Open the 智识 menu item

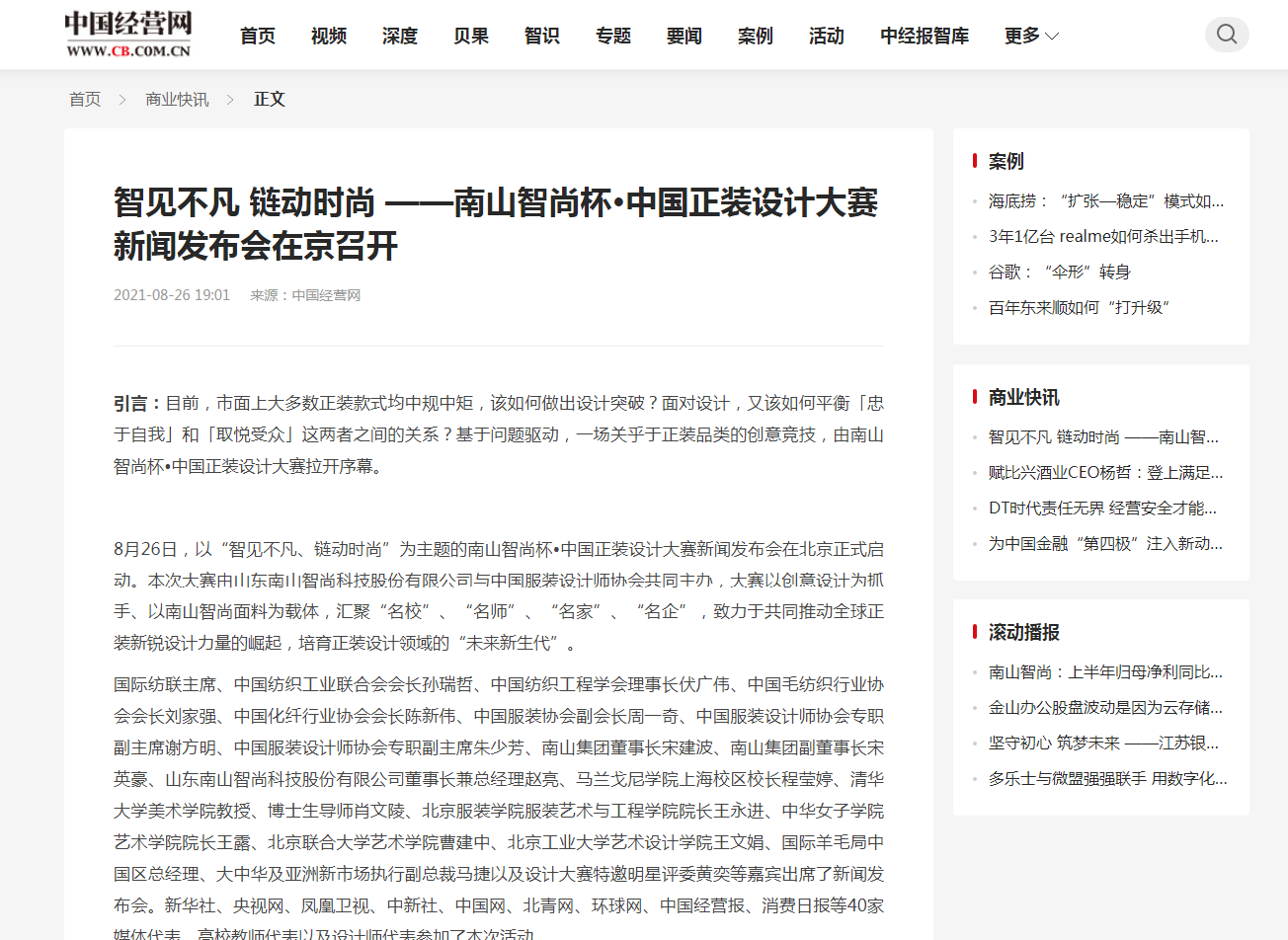(x=542, y=37)
